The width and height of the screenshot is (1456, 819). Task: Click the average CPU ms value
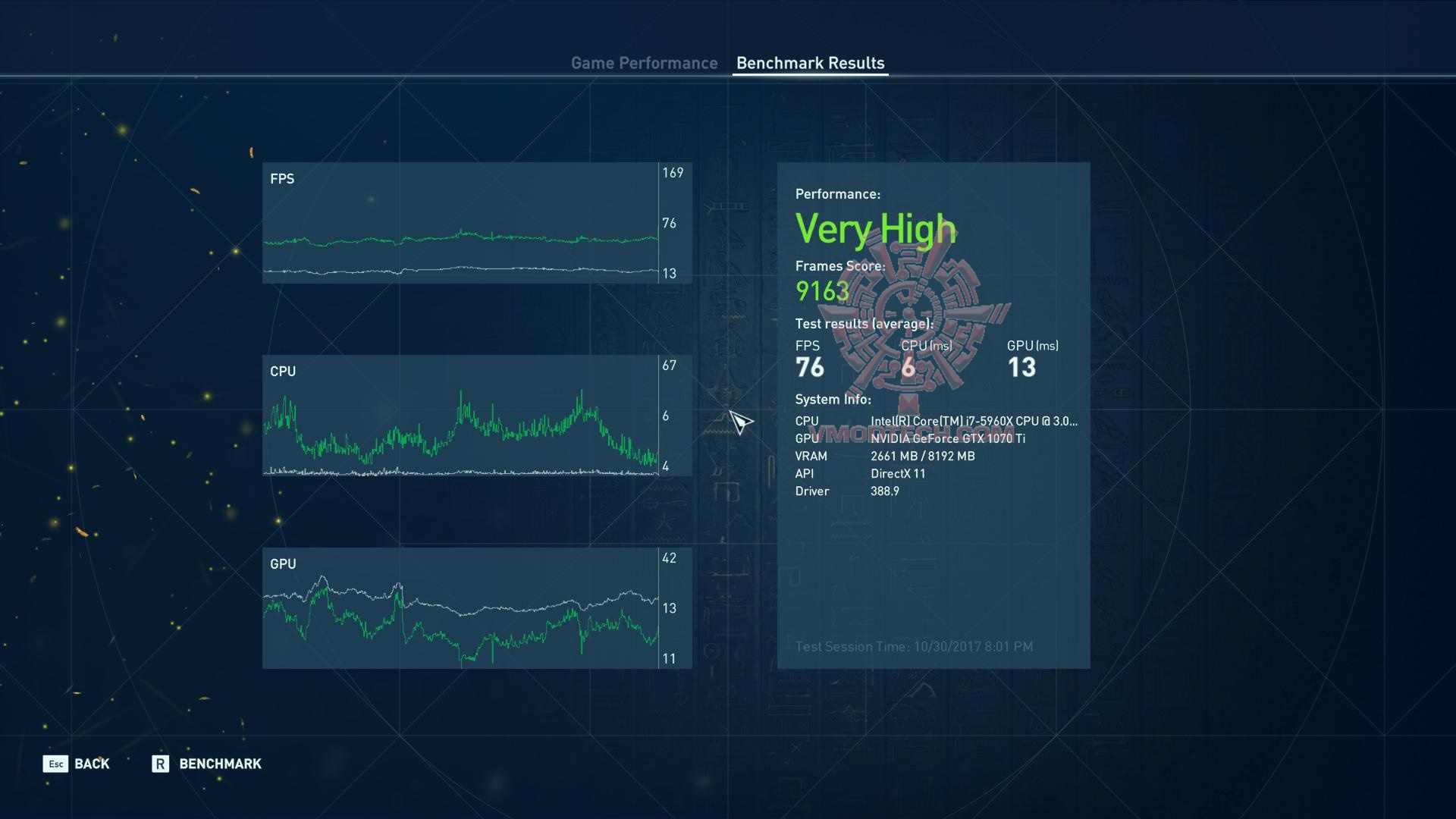point(908,368)
